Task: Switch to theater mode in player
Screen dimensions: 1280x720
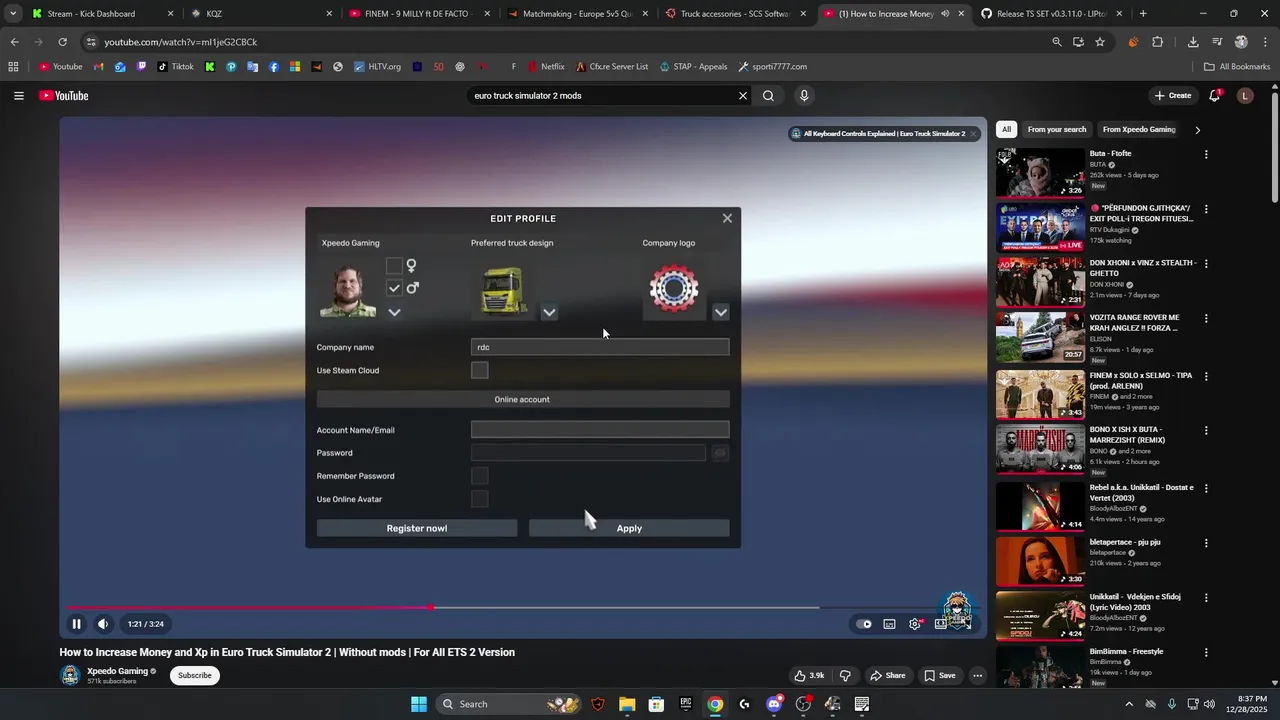Action: point(940,624)
